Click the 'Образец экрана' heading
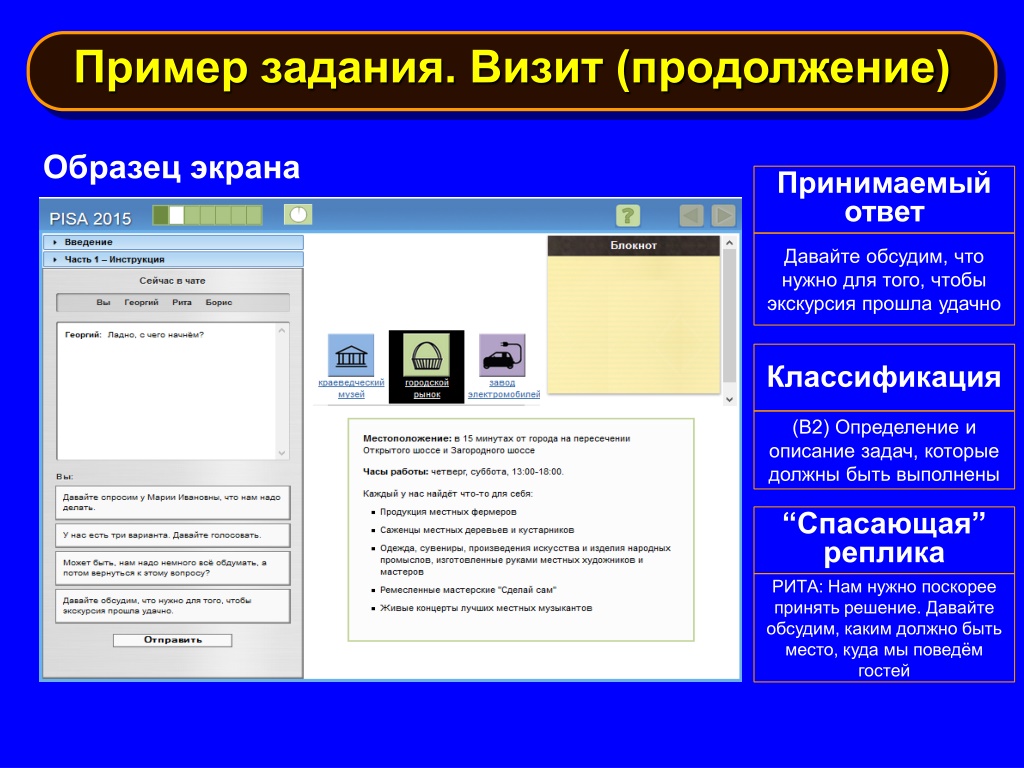The width and height of the screenshot is (1024, 768). (x=172, y=168)
